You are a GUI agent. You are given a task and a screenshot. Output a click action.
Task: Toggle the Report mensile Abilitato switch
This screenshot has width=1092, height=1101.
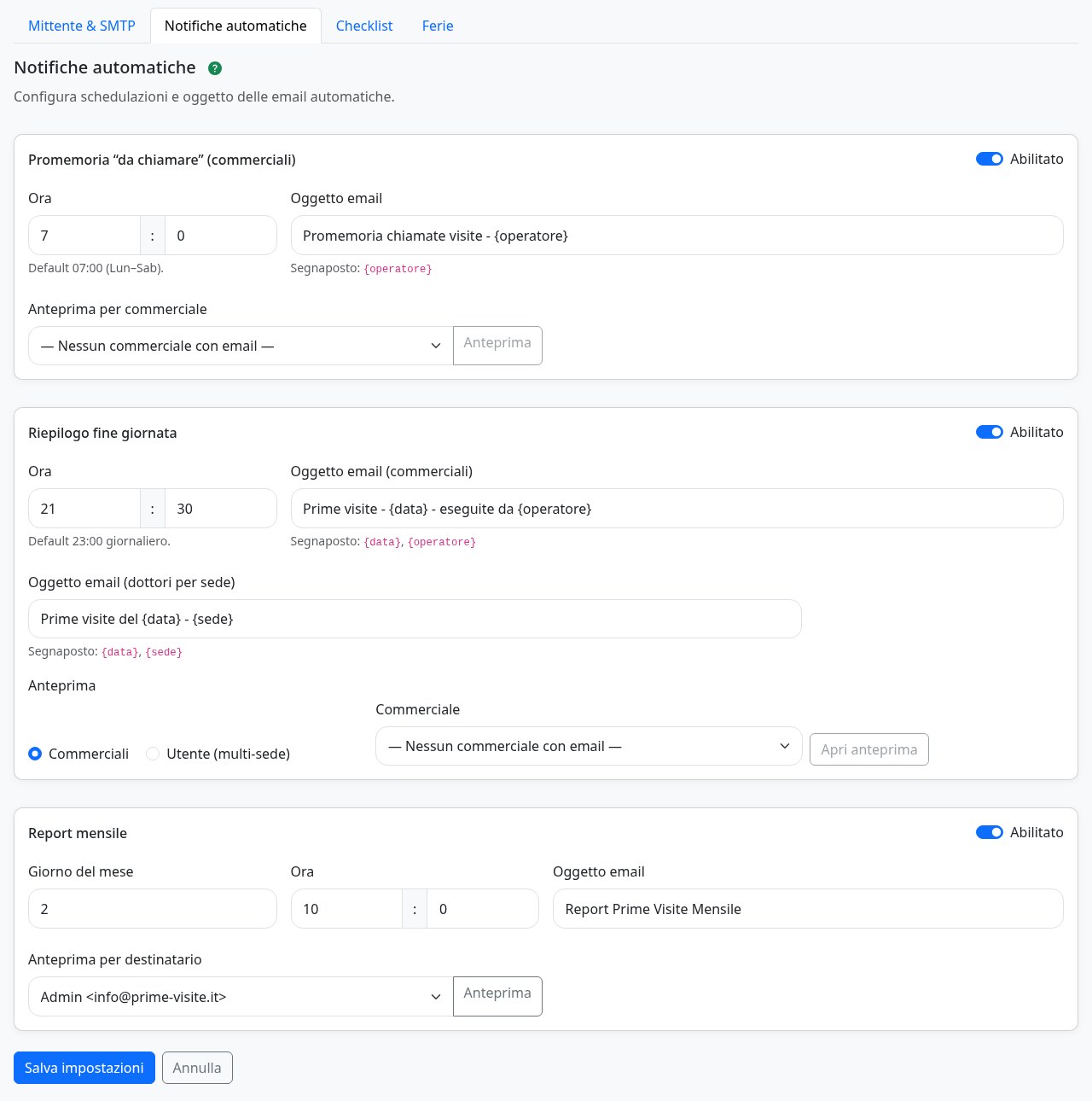point(990,832)
